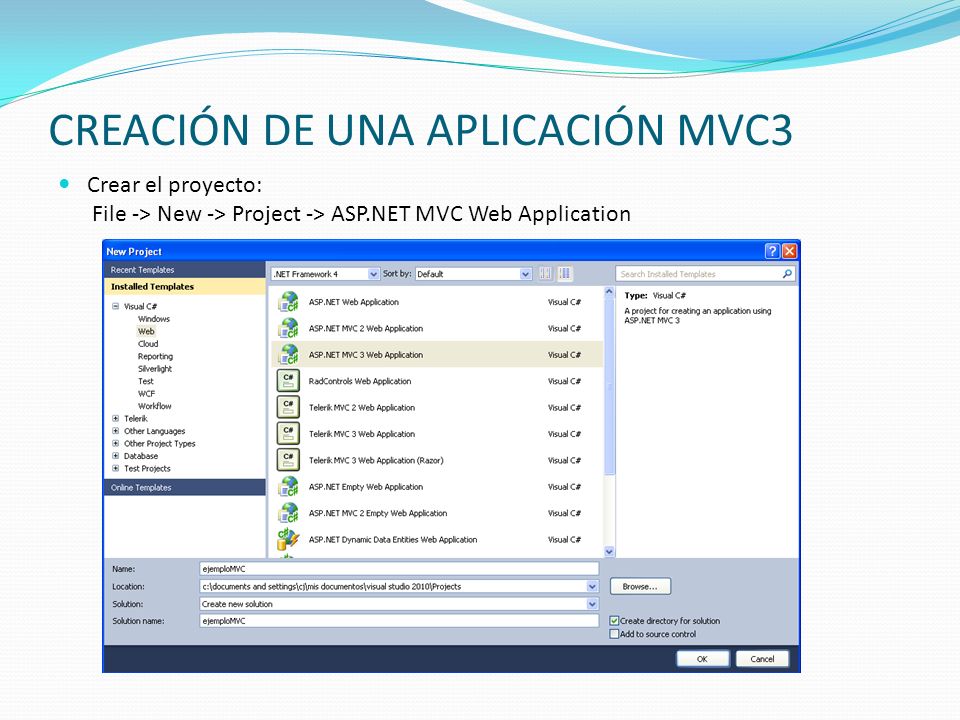Image resolution: width=960 pixels, height=720 pixels.
Task: Click the Name field containing ejemploMVC
Action: coord(399,569)
